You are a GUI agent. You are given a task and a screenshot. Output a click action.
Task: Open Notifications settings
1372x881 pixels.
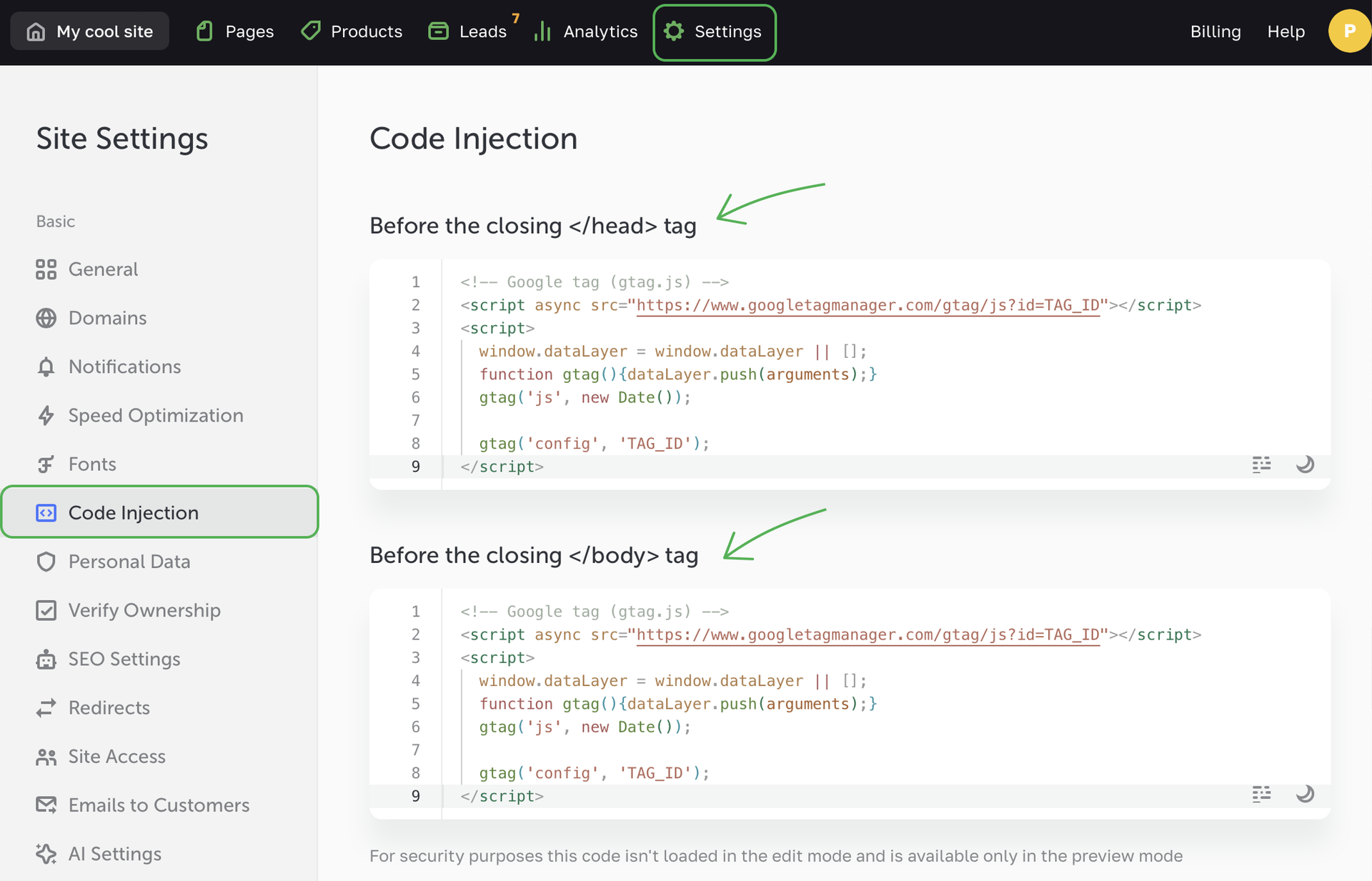124,367
